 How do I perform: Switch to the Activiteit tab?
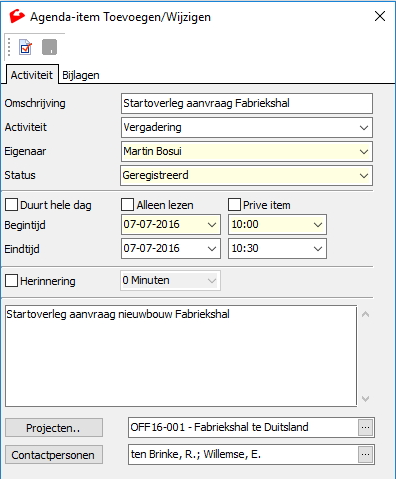point(32,75)
